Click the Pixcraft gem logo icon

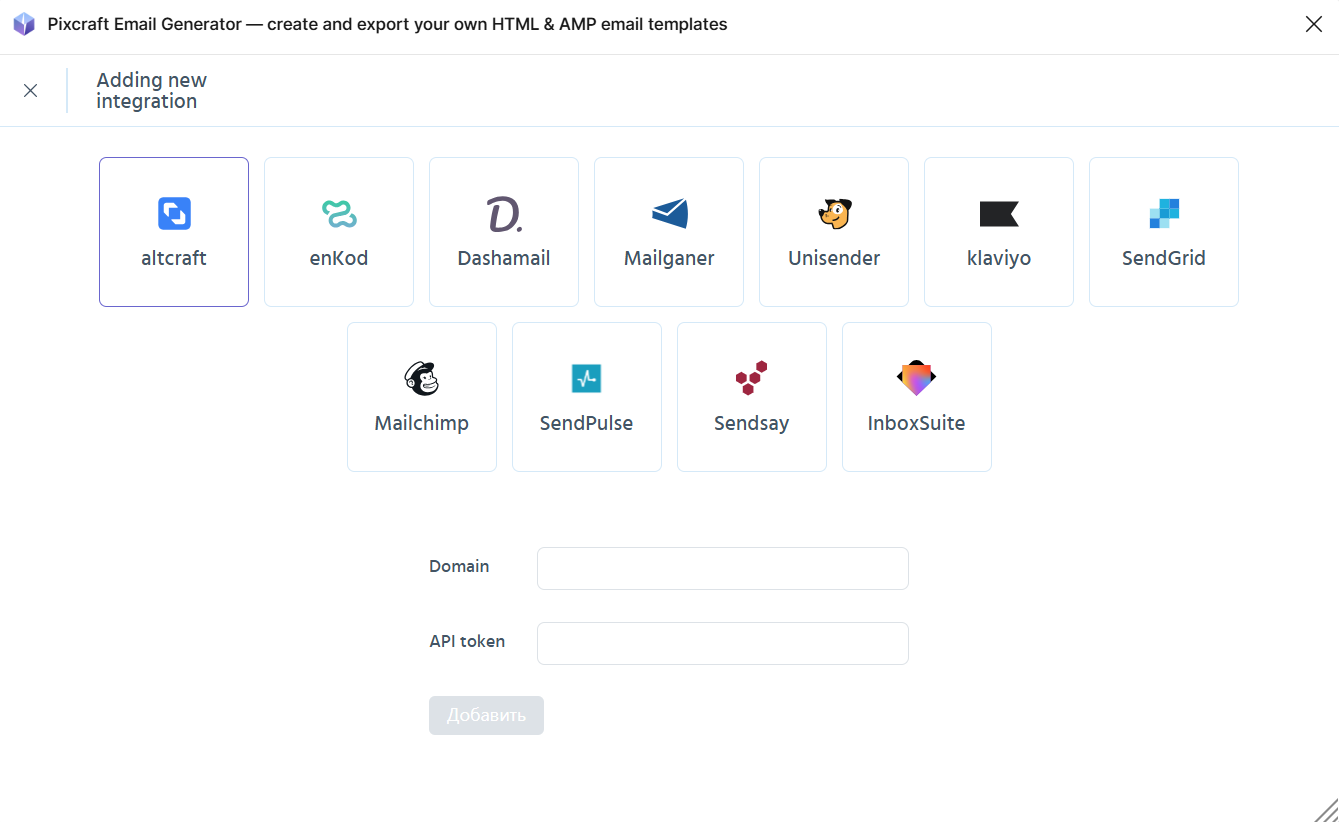click(24, 24)
